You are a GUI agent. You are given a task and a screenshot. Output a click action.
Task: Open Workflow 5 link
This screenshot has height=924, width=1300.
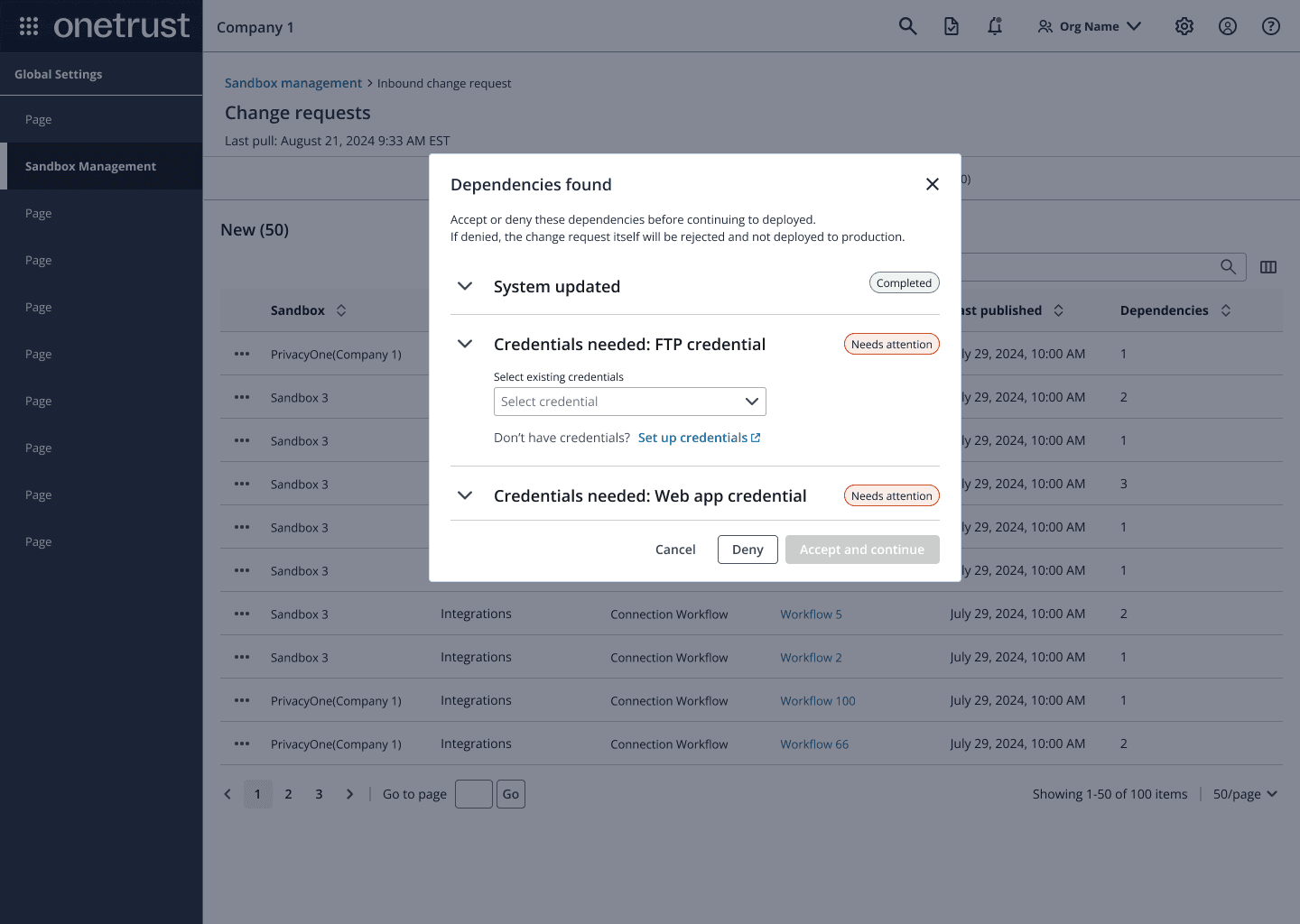coord(811,614)
